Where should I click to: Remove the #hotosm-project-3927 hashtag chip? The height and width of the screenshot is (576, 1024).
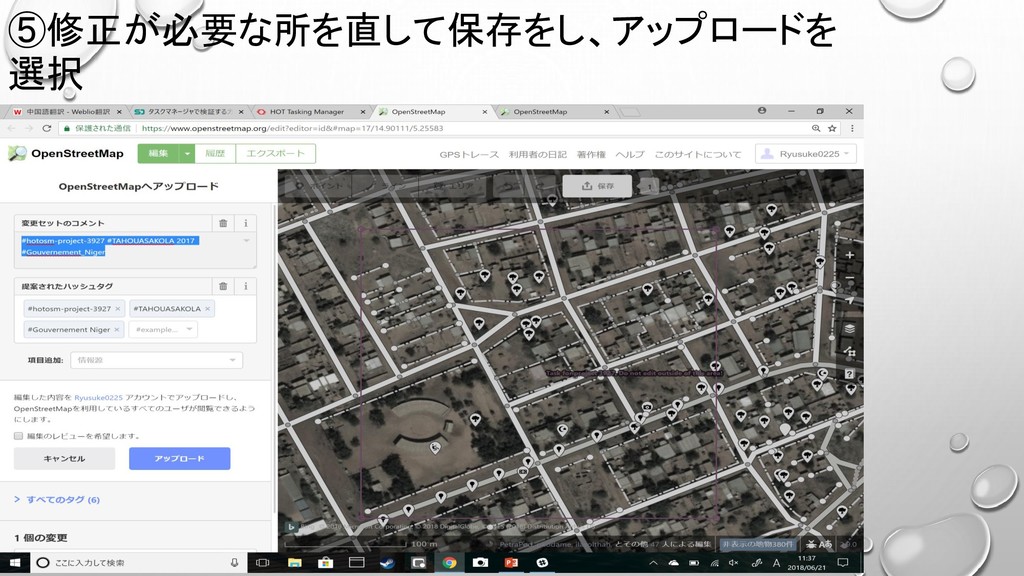pos(118,309)
